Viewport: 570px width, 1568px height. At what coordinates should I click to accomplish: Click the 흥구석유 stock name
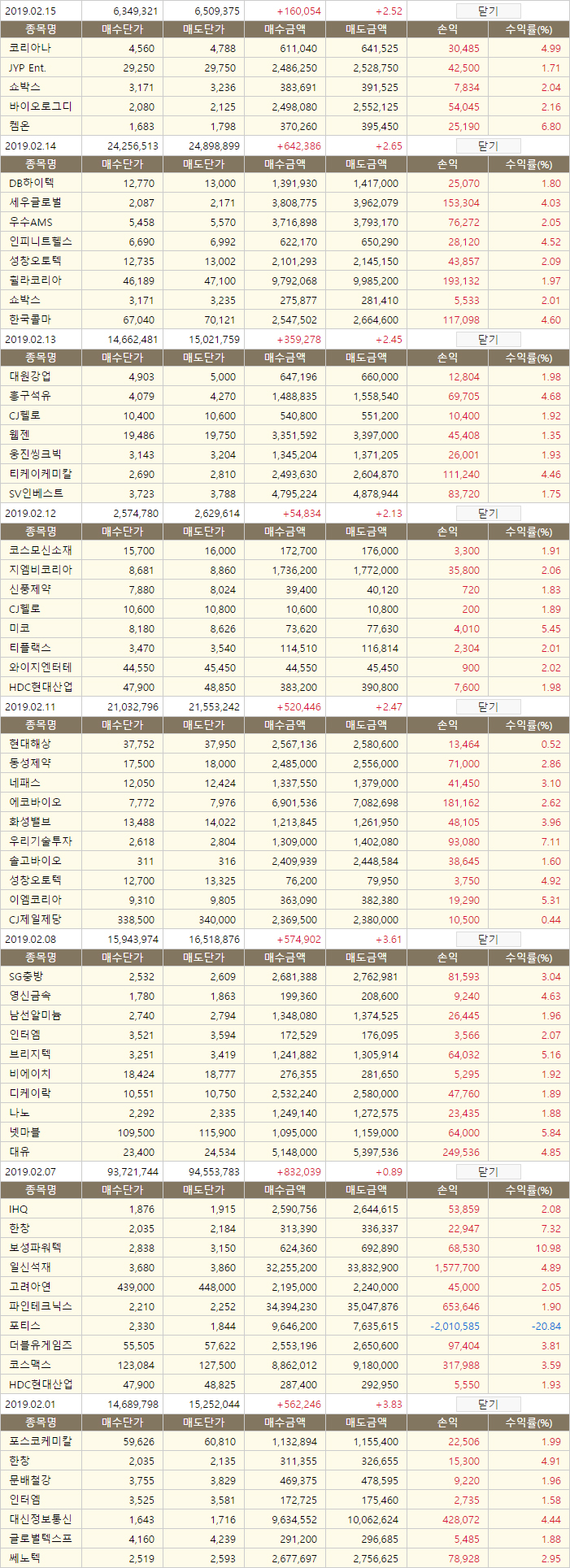(x=30, y=396)
